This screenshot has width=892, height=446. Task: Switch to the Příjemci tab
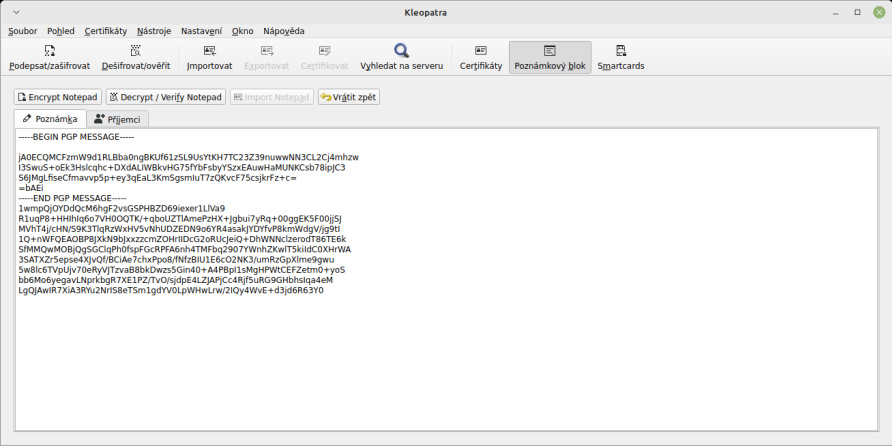point(117,119)
